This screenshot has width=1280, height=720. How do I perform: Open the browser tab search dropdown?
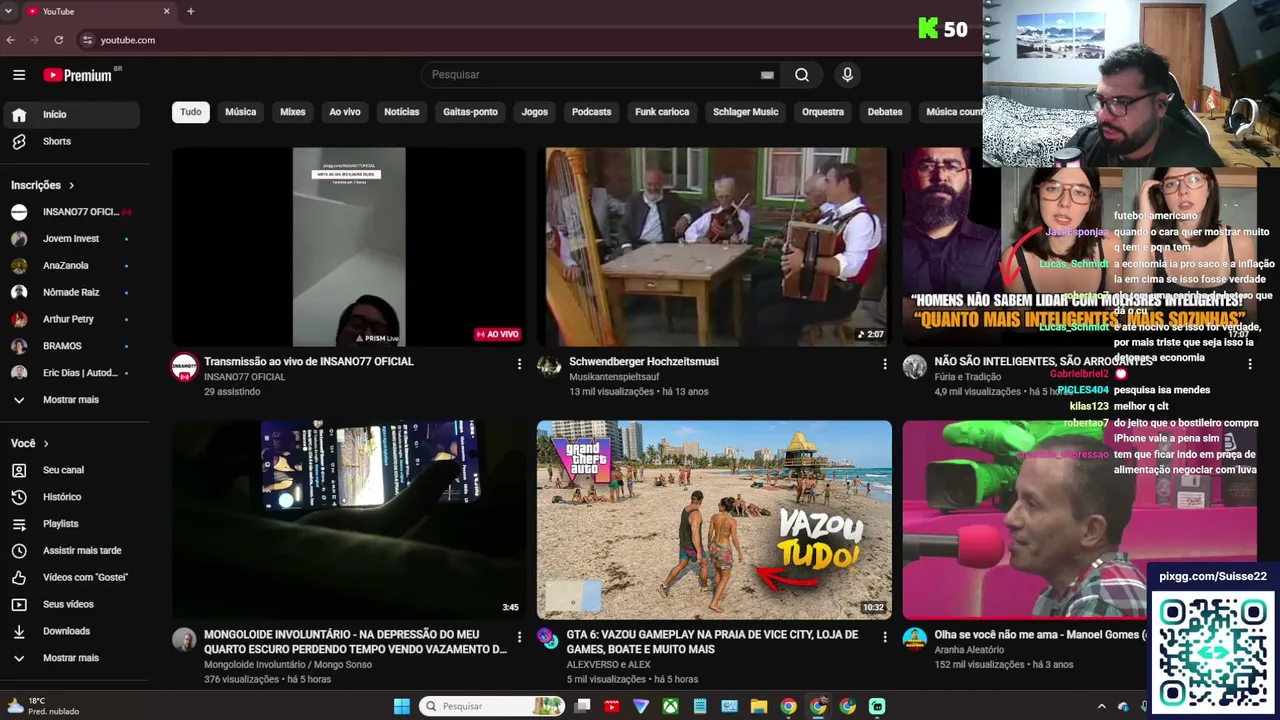click(x=9, y=11)
